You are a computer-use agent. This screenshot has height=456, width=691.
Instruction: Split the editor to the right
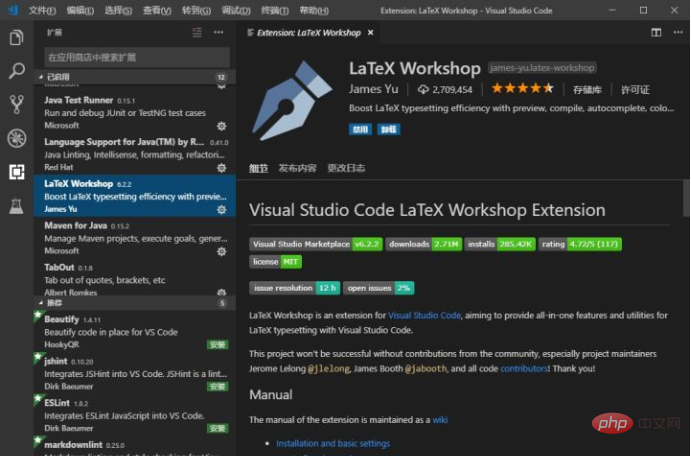point(657,33)
